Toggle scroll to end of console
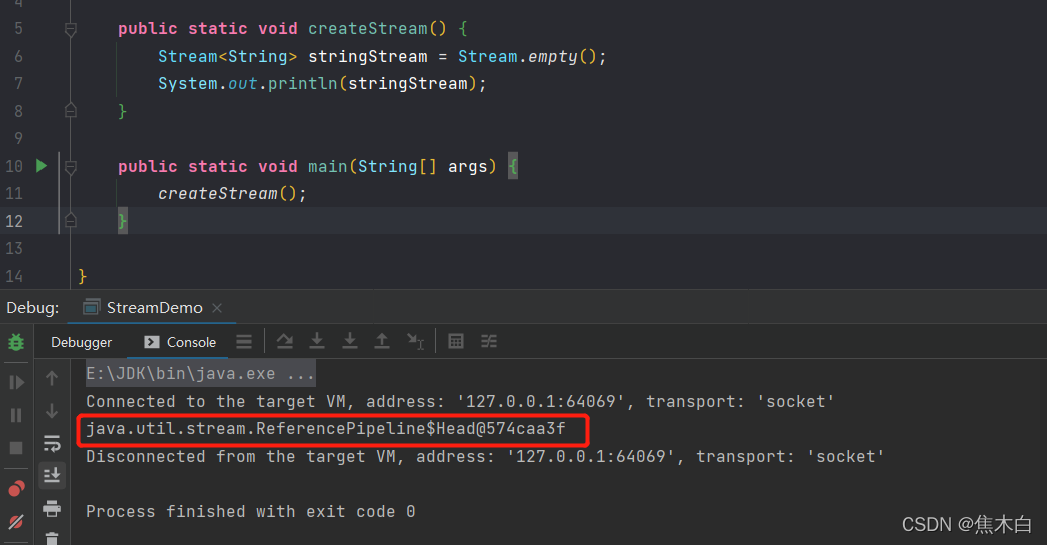This screenshot has width=1047, height=545. [52, 475]
